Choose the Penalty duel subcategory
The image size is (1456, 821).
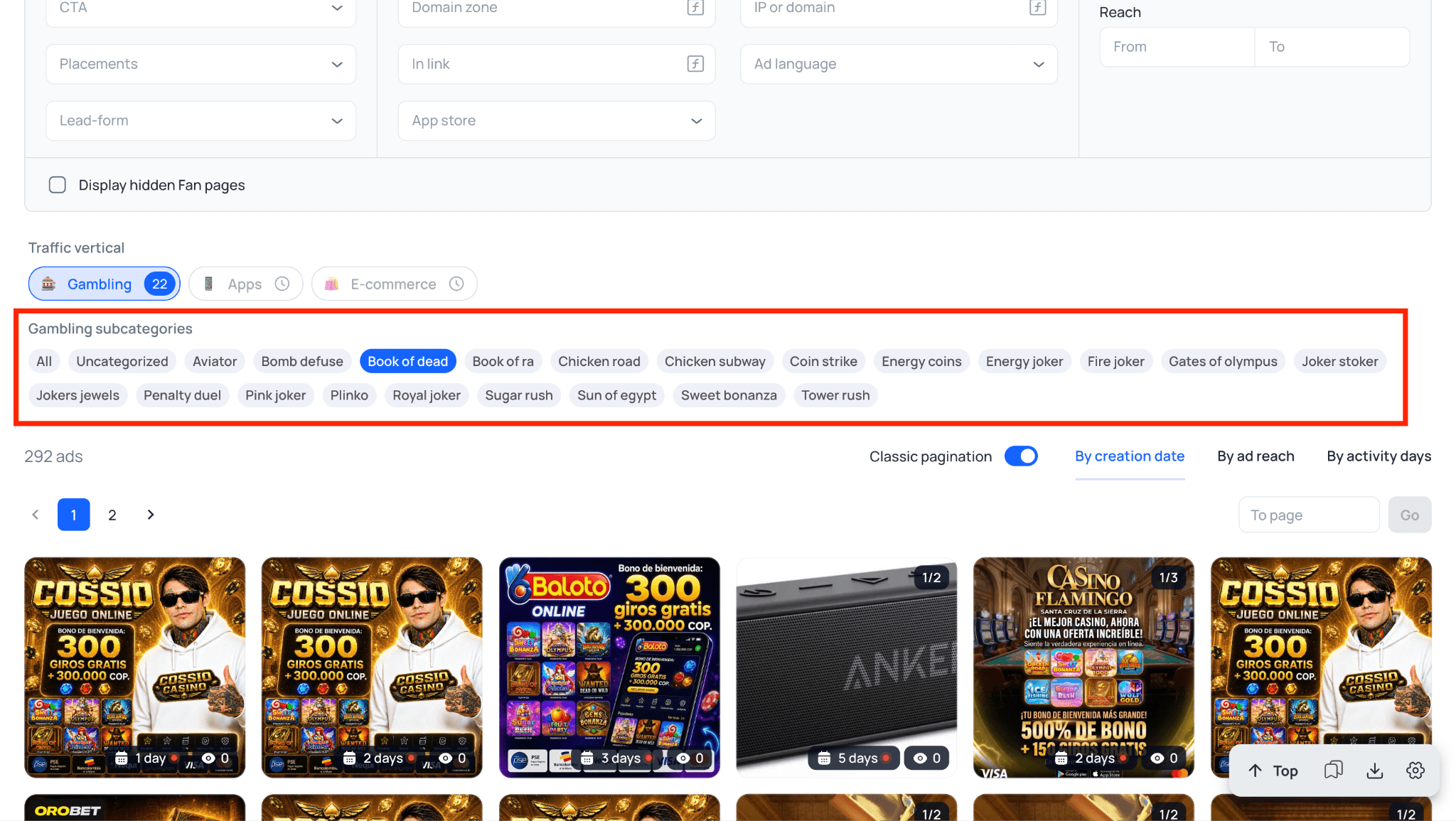(182, 395)
